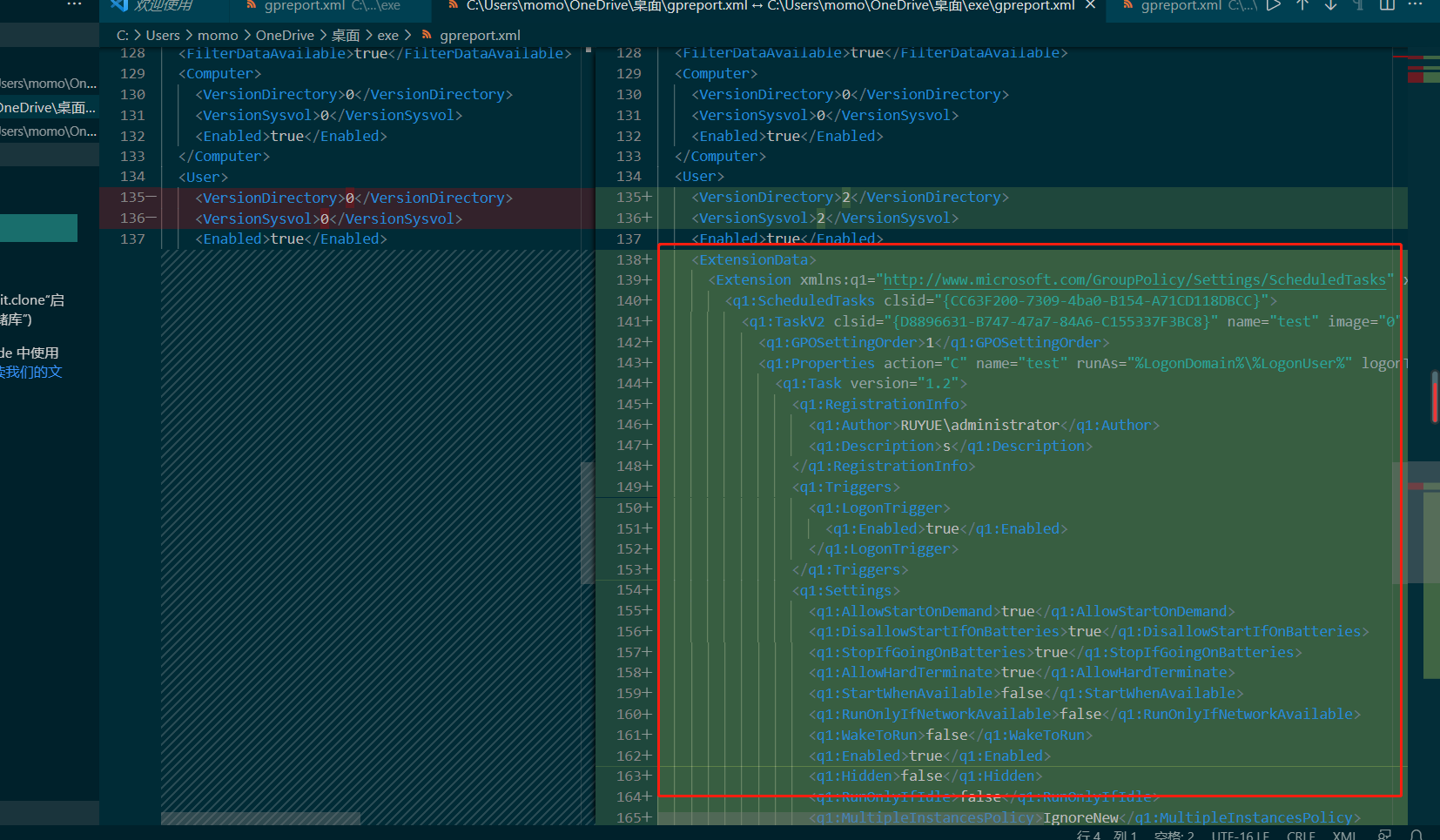The image size is (1440, 840).
Task: Expand the OneDrive breadcrumb segment
Action: click(x=285, y=36)
